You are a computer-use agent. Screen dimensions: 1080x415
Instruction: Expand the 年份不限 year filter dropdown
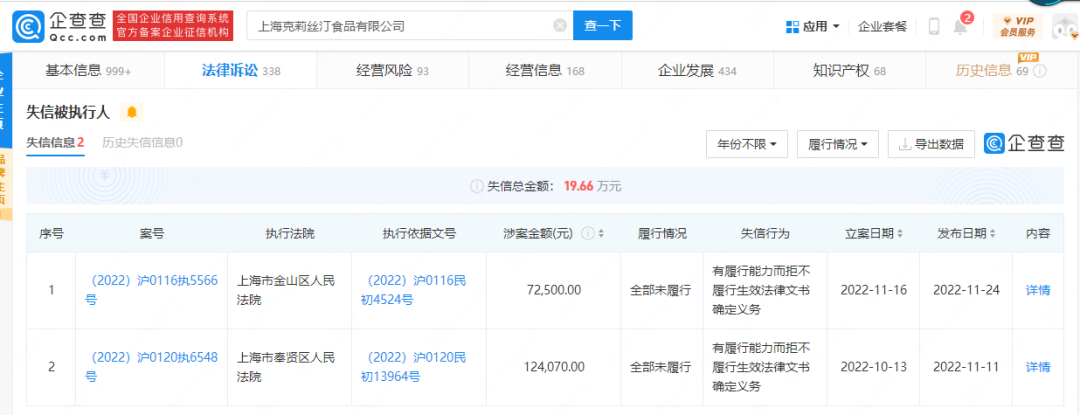pyautogui.click(x=746, y=144)
